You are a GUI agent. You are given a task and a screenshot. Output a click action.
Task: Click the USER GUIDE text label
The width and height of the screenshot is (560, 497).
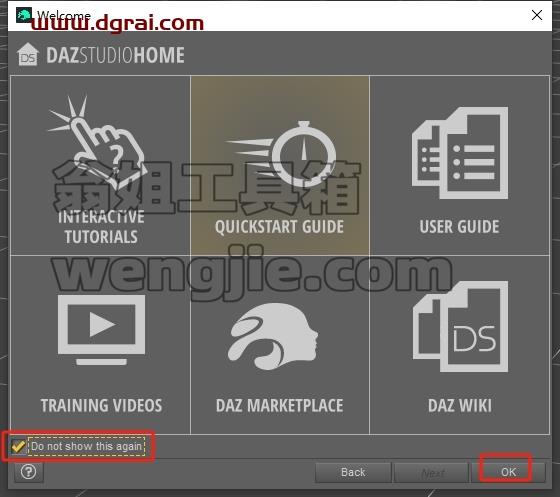point(459,227)
